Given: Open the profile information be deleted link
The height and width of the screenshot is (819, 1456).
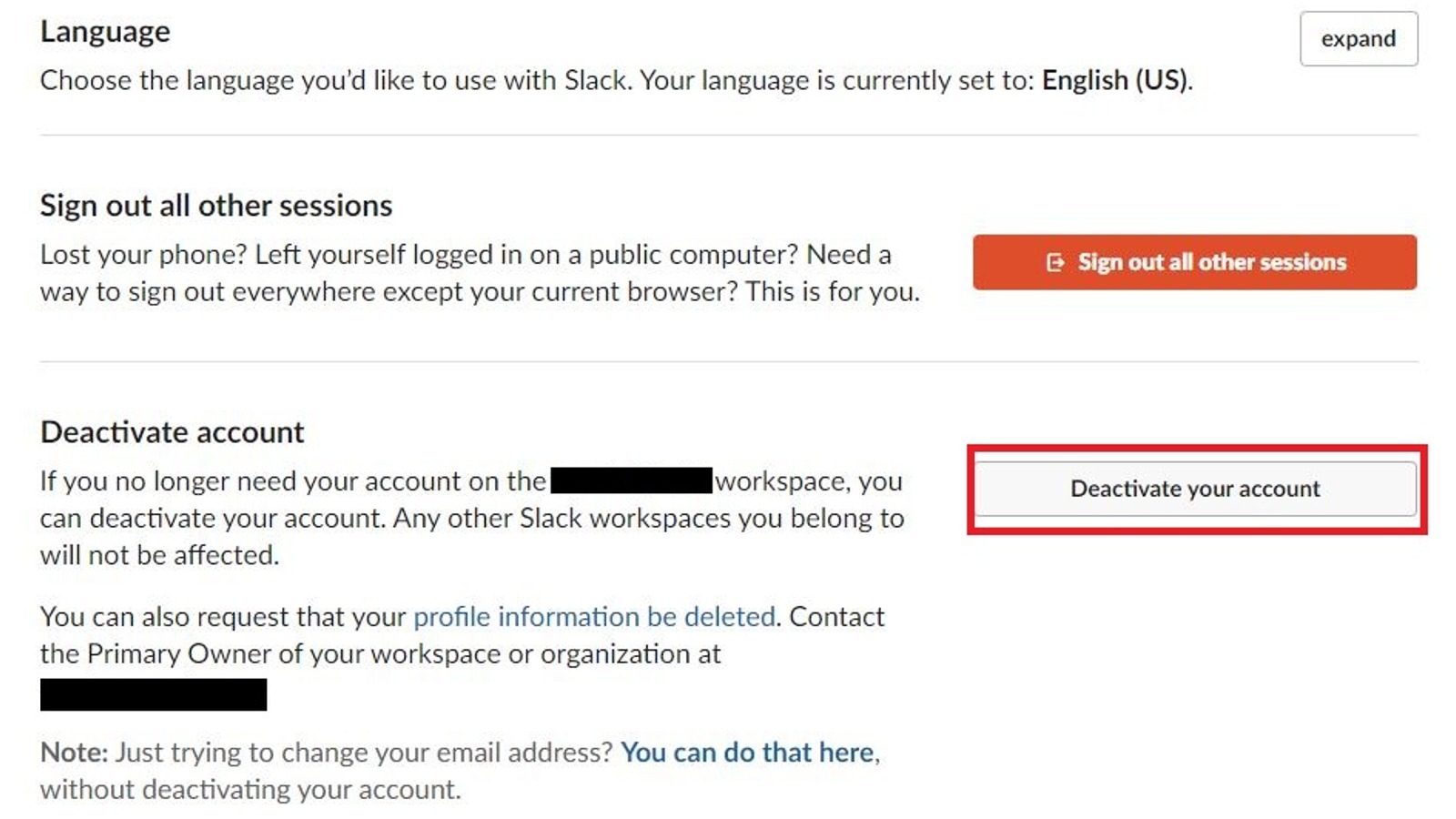Looking at the screenshot, I should [592, 616].
